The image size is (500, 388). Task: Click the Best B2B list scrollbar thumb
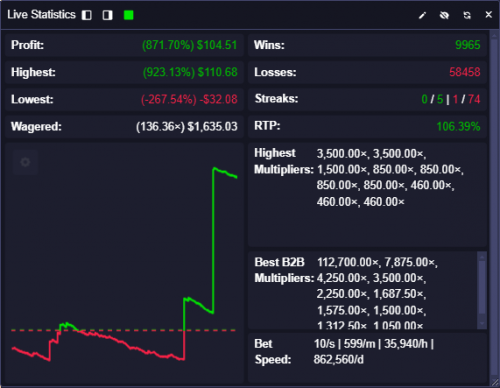(482, 287)
